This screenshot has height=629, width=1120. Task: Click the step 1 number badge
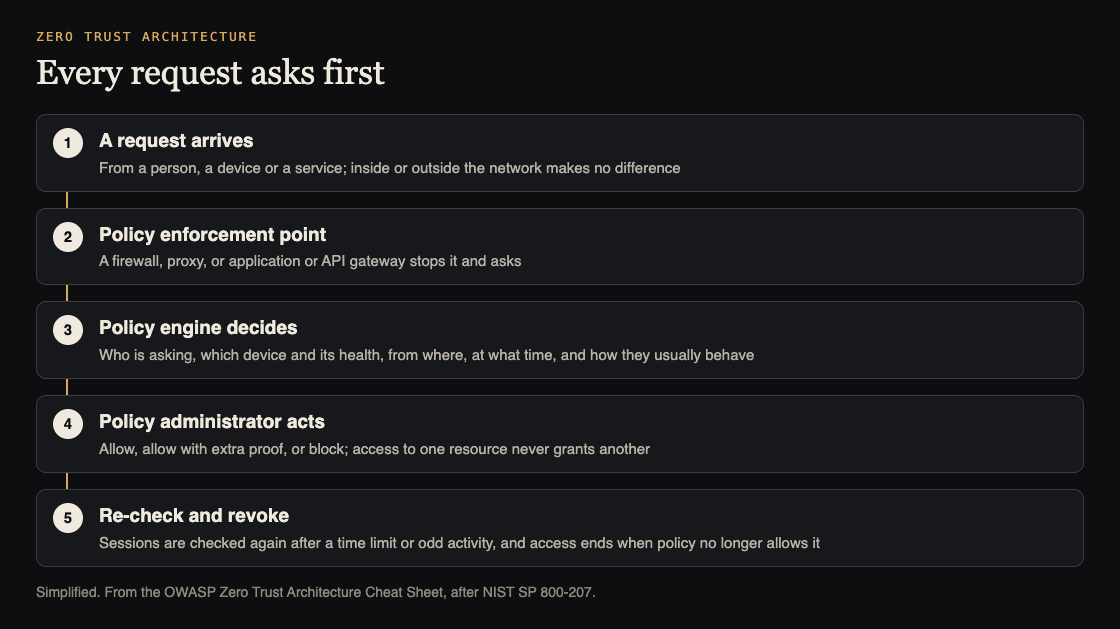point(68,143)
